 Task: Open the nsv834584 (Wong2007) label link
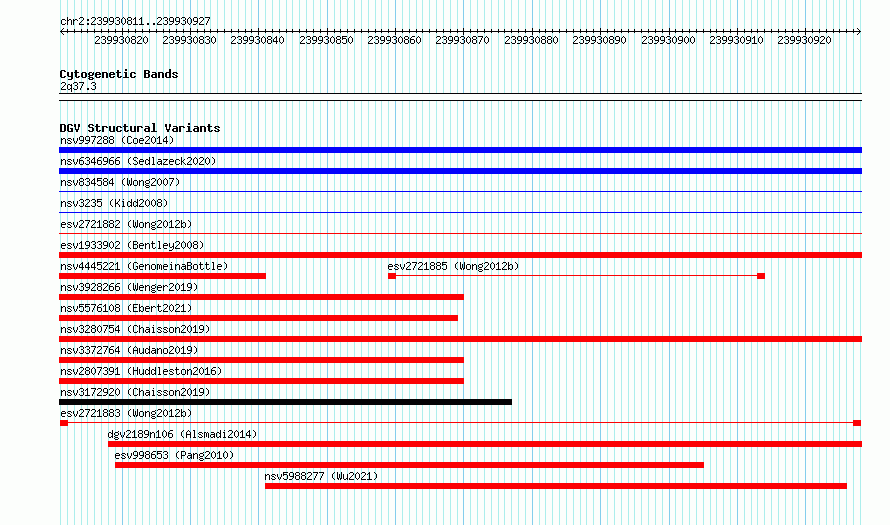120,182
